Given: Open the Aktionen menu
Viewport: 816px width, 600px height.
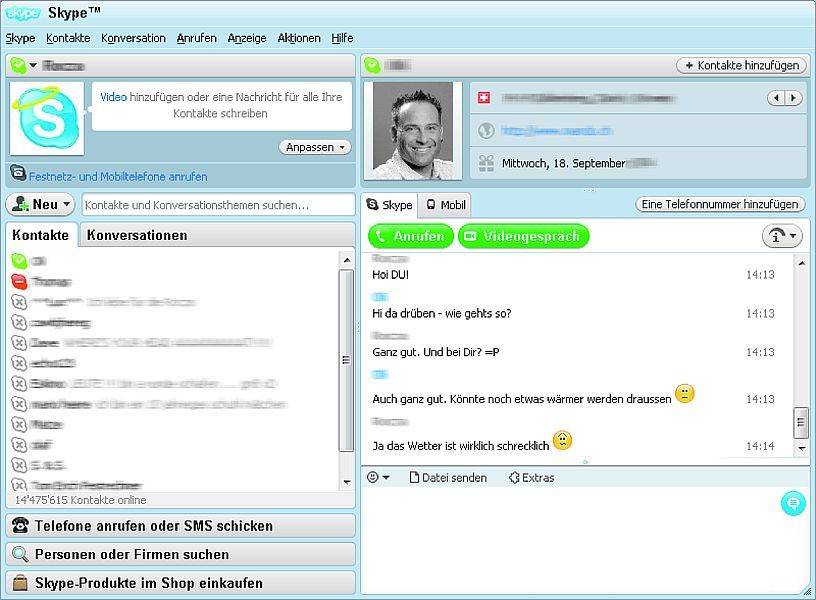Looking at the screenshot, I should tap(299, 38).
